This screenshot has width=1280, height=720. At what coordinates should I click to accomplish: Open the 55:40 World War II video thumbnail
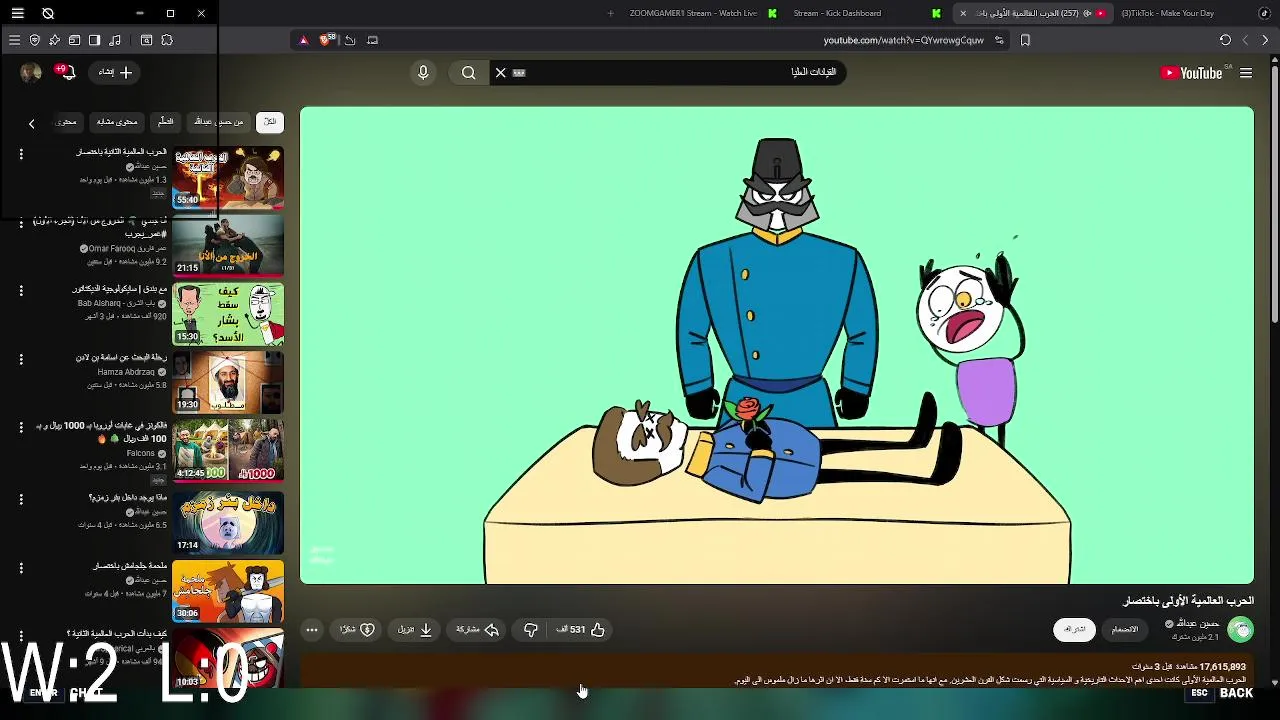[x=228, y=177]
